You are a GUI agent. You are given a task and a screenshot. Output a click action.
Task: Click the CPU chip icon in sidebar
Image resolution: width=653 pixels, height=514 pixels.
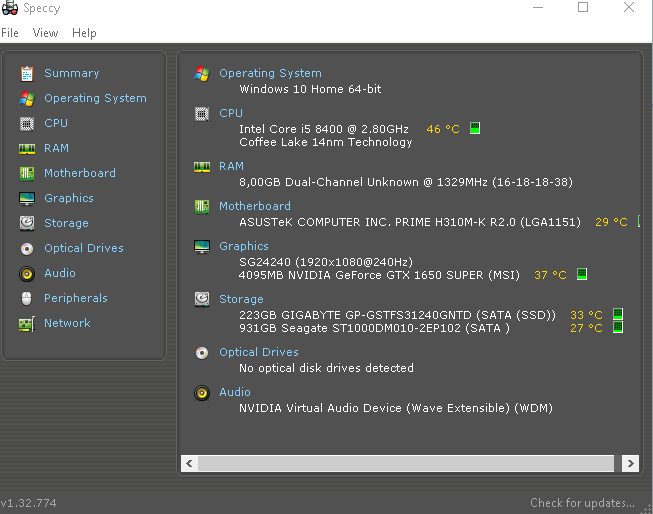[x=27, y=124]
